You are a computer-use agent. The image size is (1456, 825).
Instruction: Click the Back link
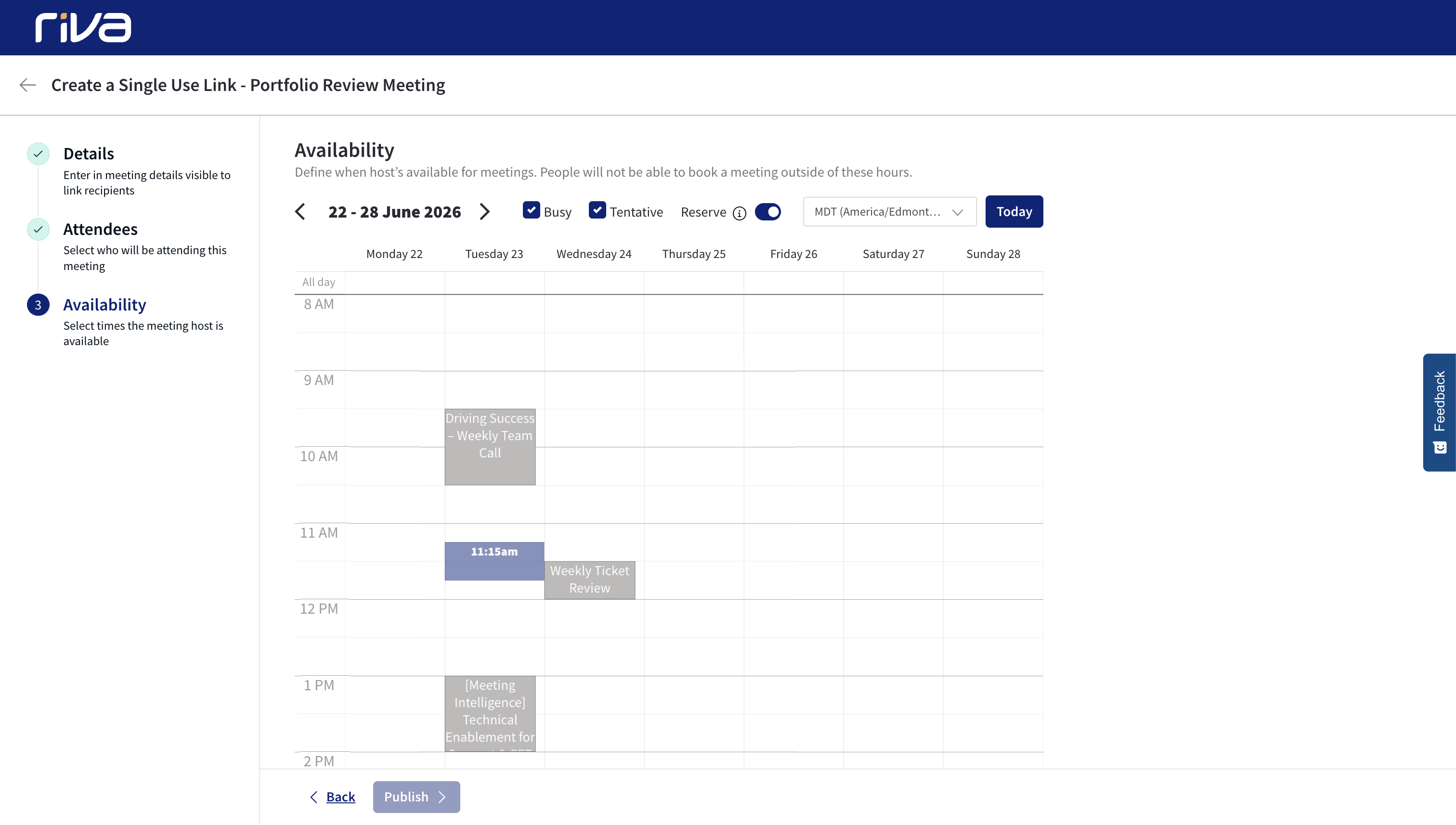[333, 797]
